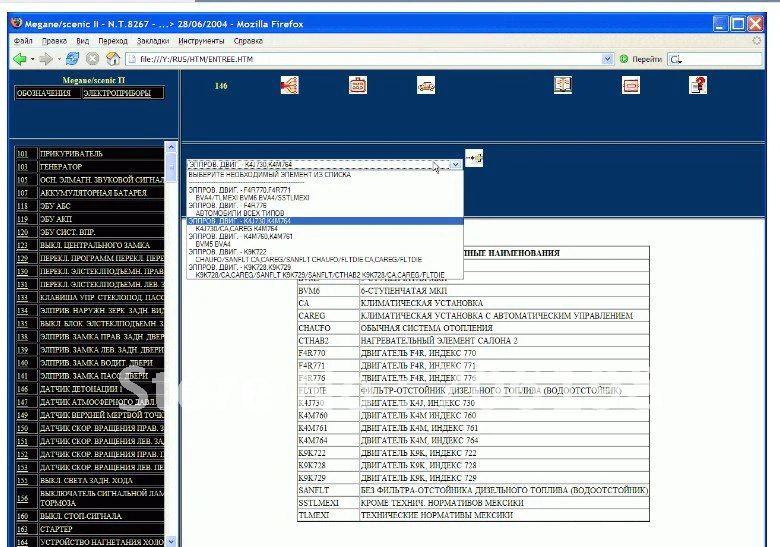This screenshot has width=780, height=547.
Task: Open the open-book manual icon
Action: (563, 85)
